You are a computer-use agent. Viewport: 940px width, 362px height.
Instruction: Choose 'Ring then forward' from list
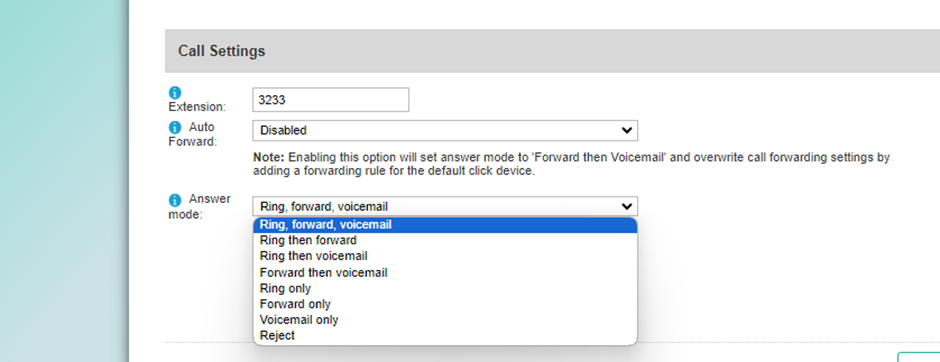tap(445, 240)
